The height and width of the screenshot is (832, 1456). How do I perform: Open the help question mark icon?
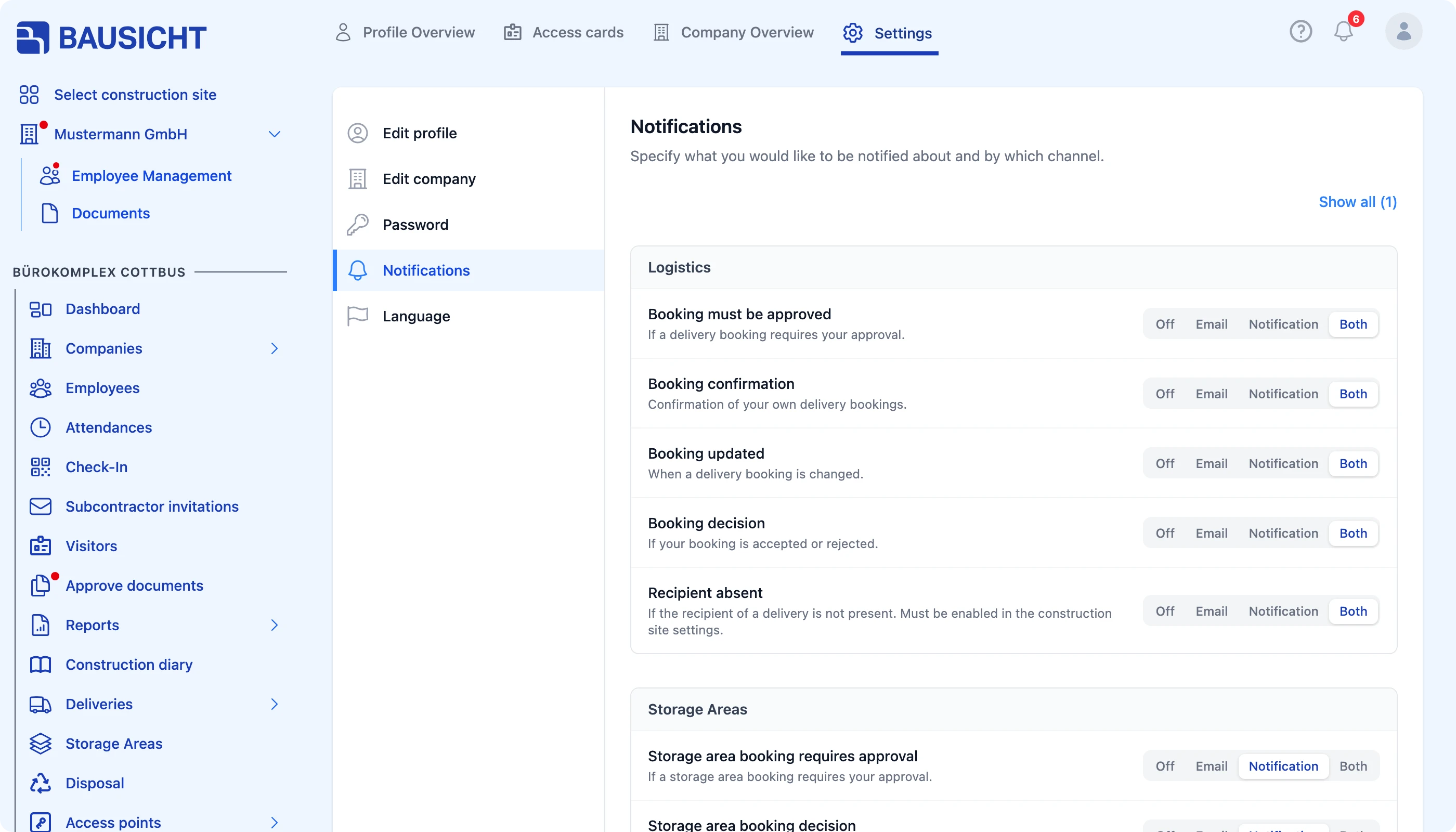1301,31
